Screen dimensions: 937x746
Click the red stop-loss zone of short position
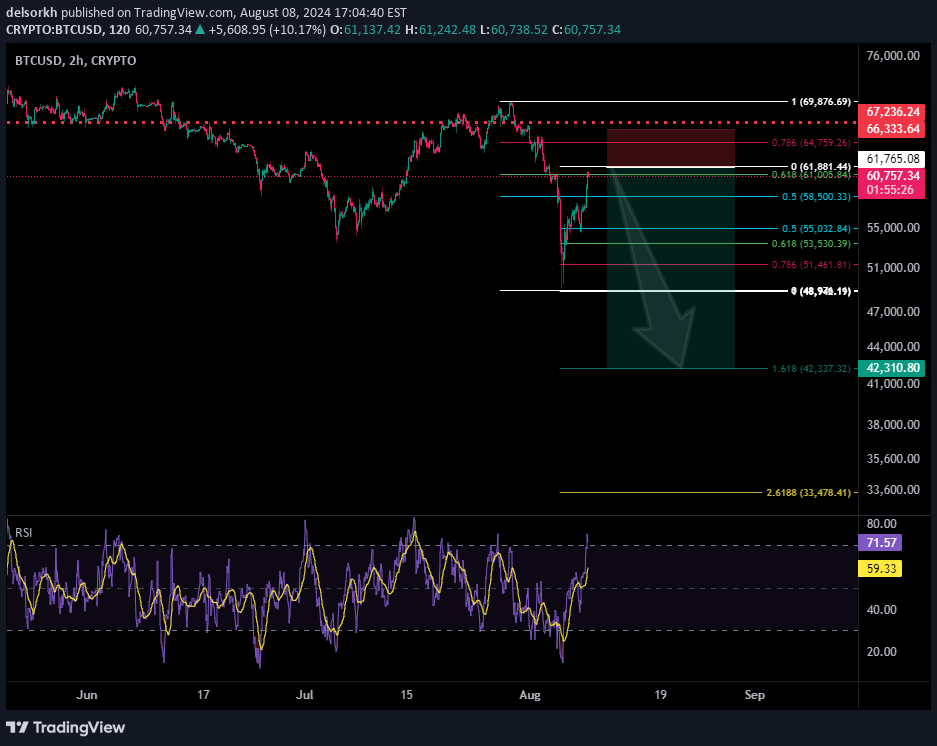click(670, 147)
